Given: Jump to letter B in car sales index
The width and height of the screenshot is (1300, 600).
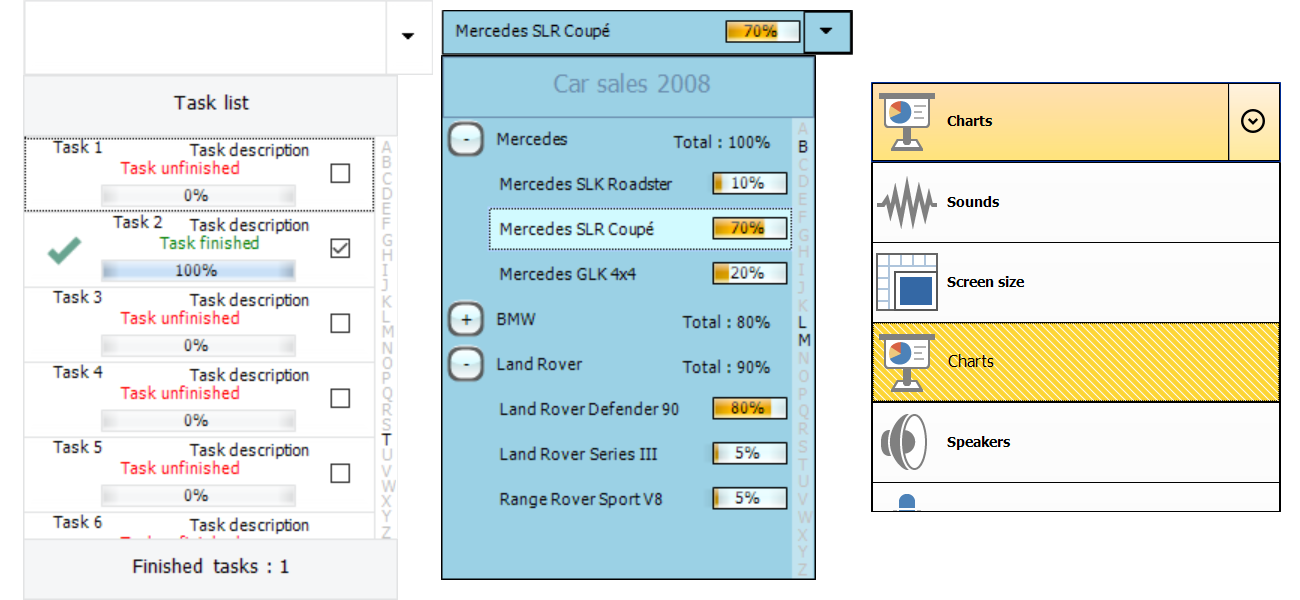Looking at the screenshot, I should [803, 147].
